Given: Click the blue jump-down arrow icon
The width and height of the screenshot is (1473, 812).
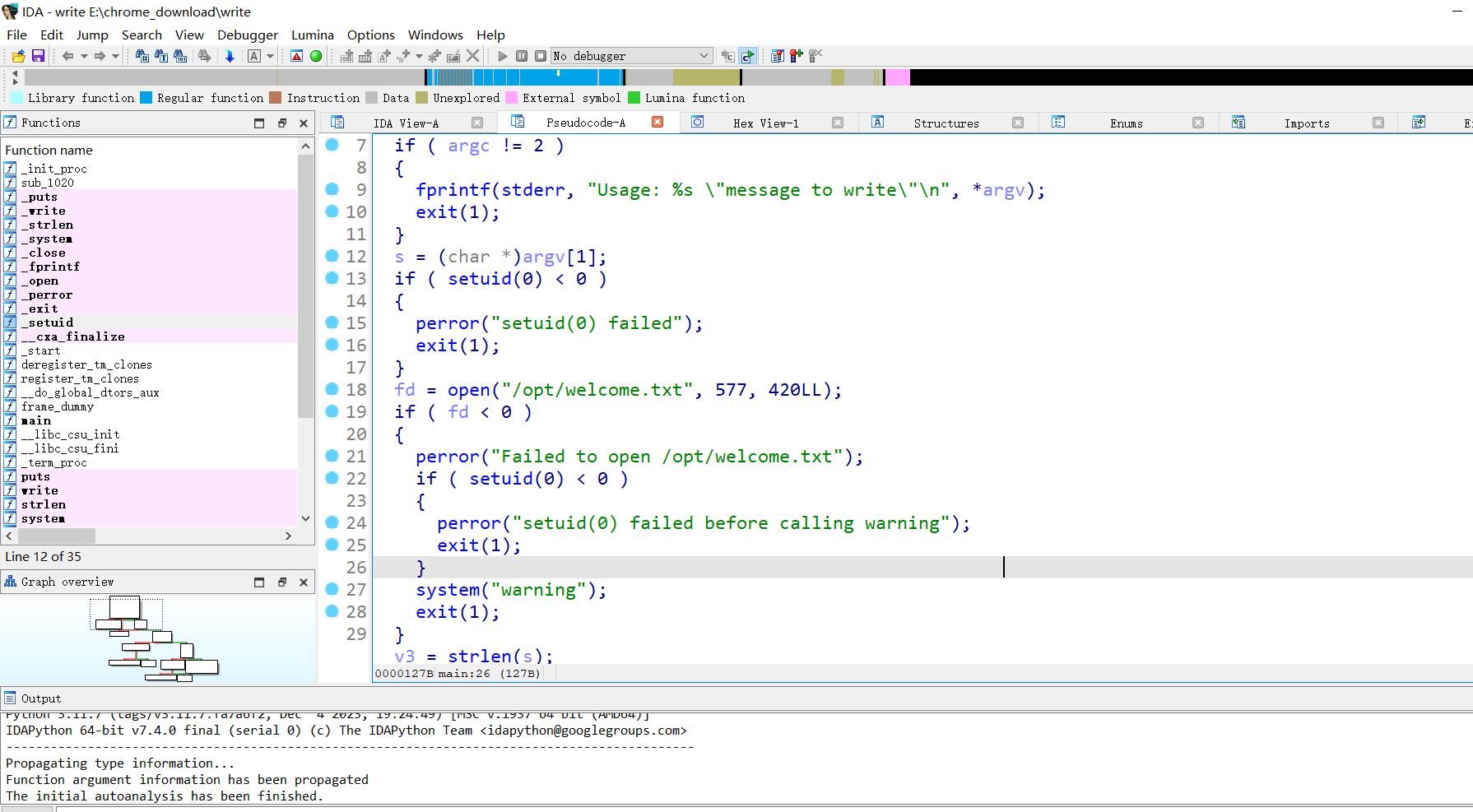Looking at the screenshot, I should [x=230, y=56].
